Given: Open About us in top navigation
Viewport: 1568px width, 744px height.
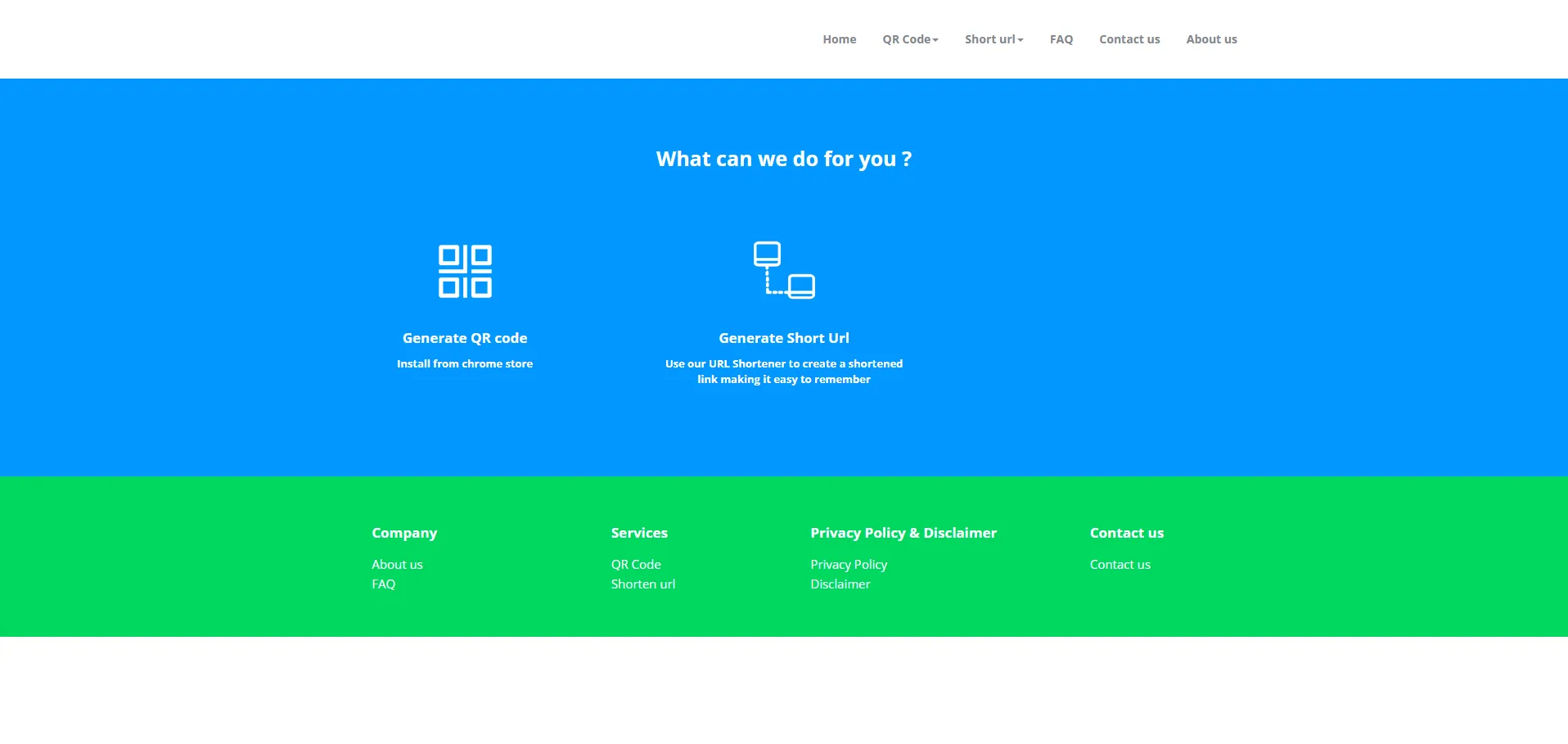Looking at the screenshot, I should tap(1211, 39).
